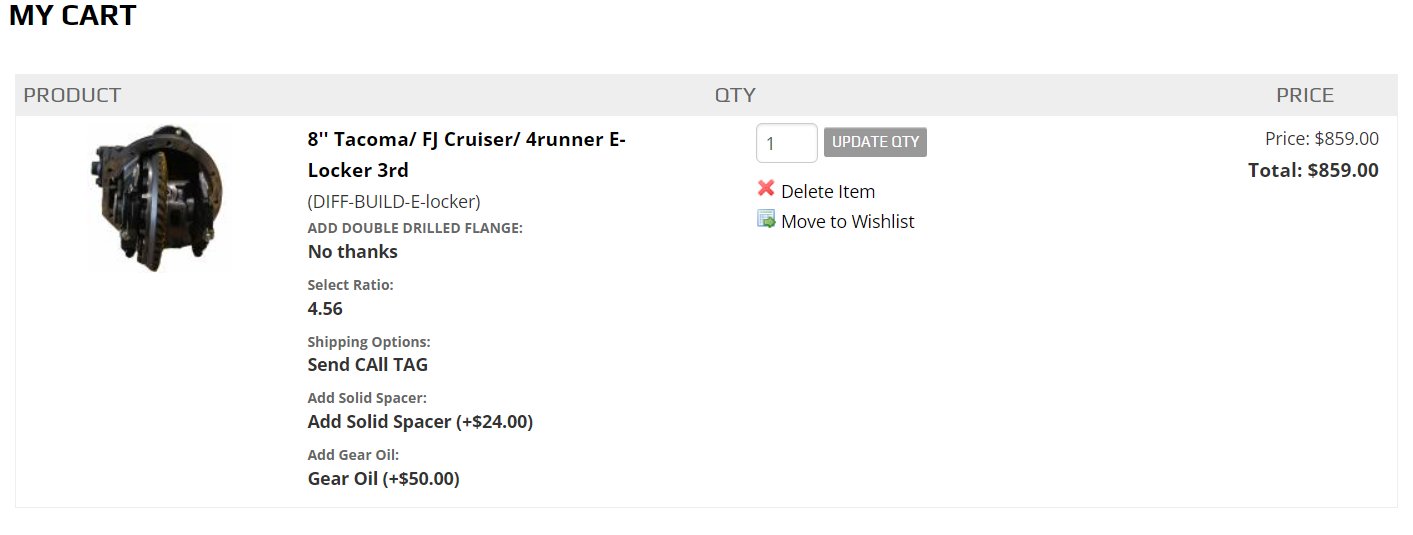
Task: Click Add Solid Spacer (+$24.00) option
Action: coord(420,421)
